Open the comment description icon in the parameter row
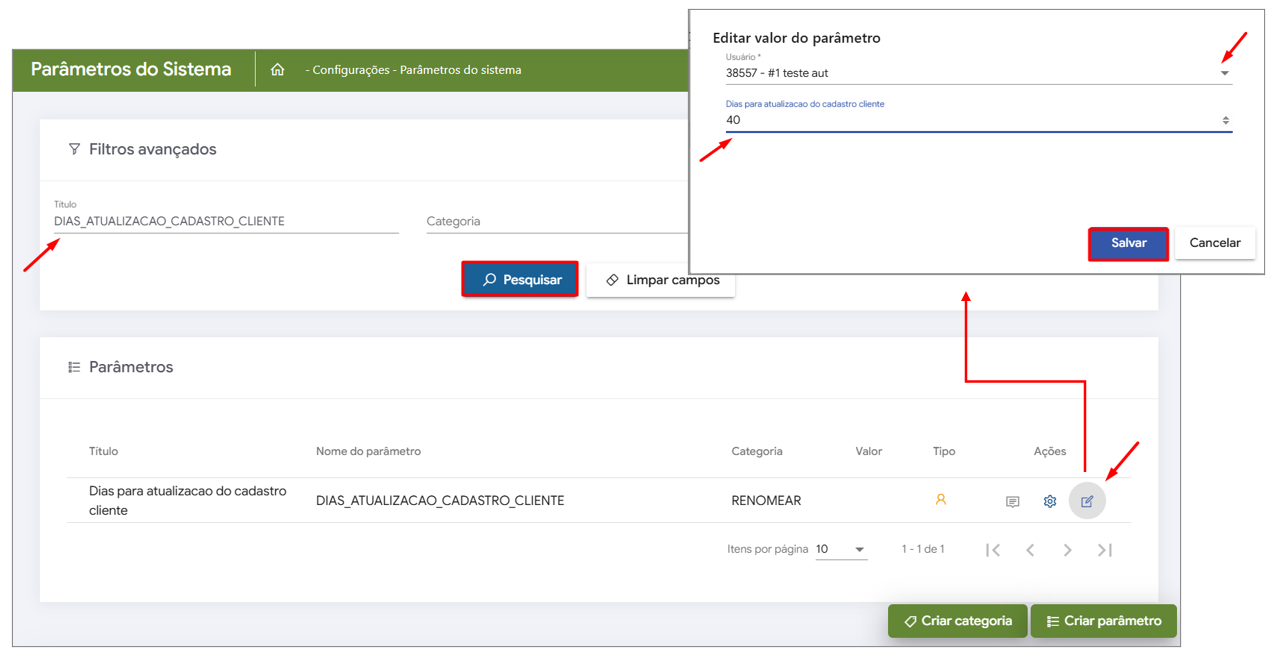The width and height of the screenshot is (1274, 656). pos(1012,501)
